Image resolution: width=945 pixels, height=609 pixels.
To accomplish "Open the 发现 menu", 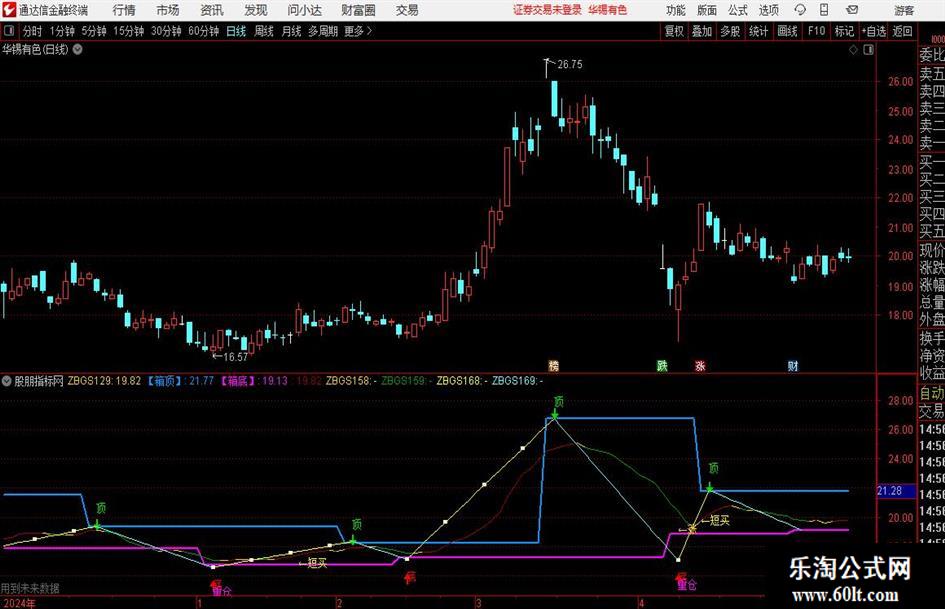I will point(256,10).
